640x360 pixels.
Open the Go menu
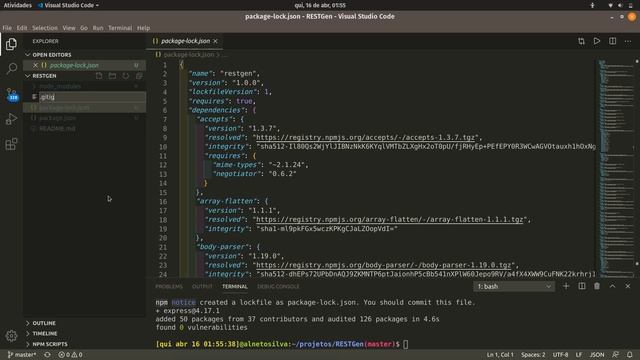tap(84, 28)
